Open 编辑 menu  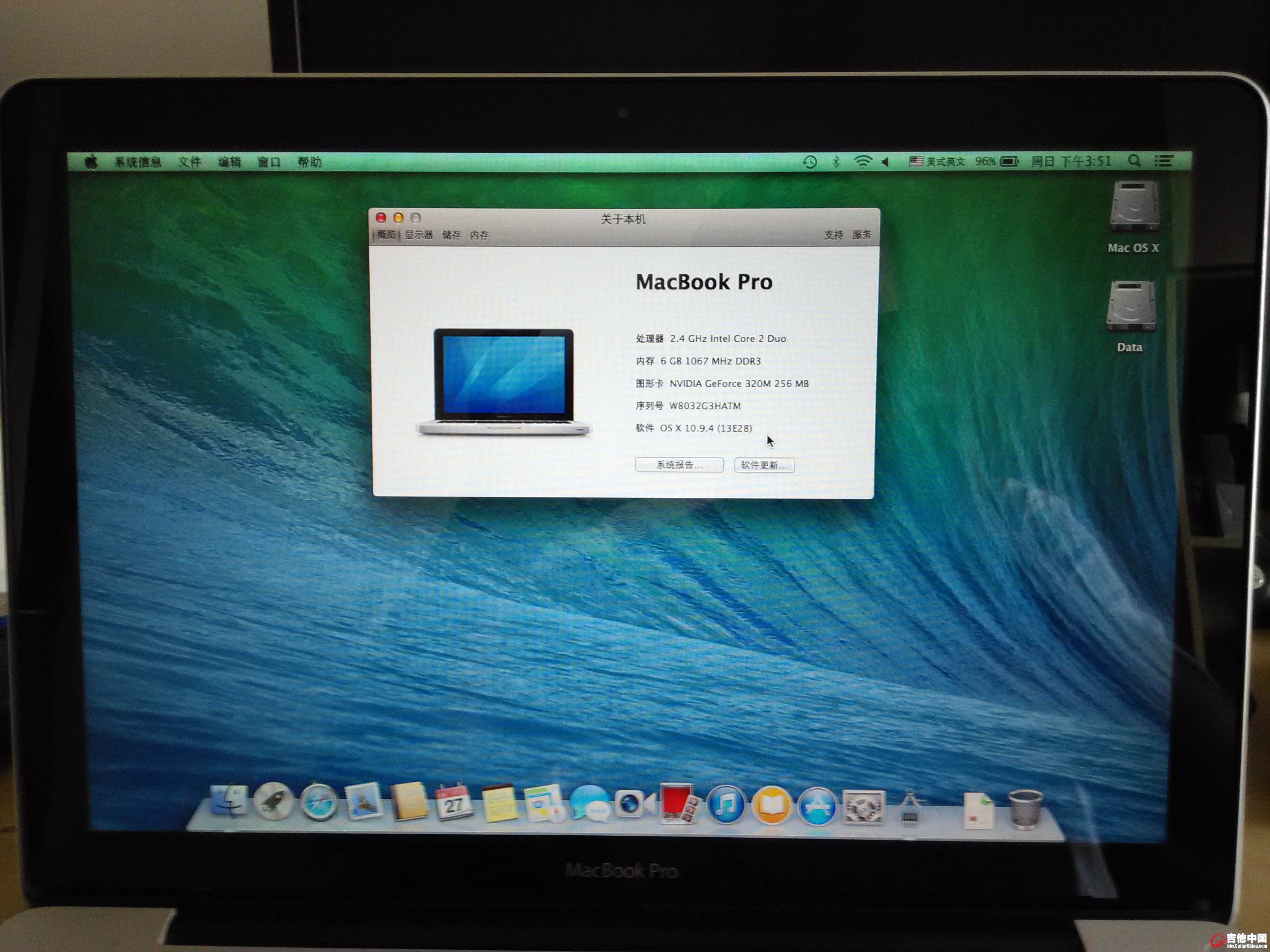point(230,162)
